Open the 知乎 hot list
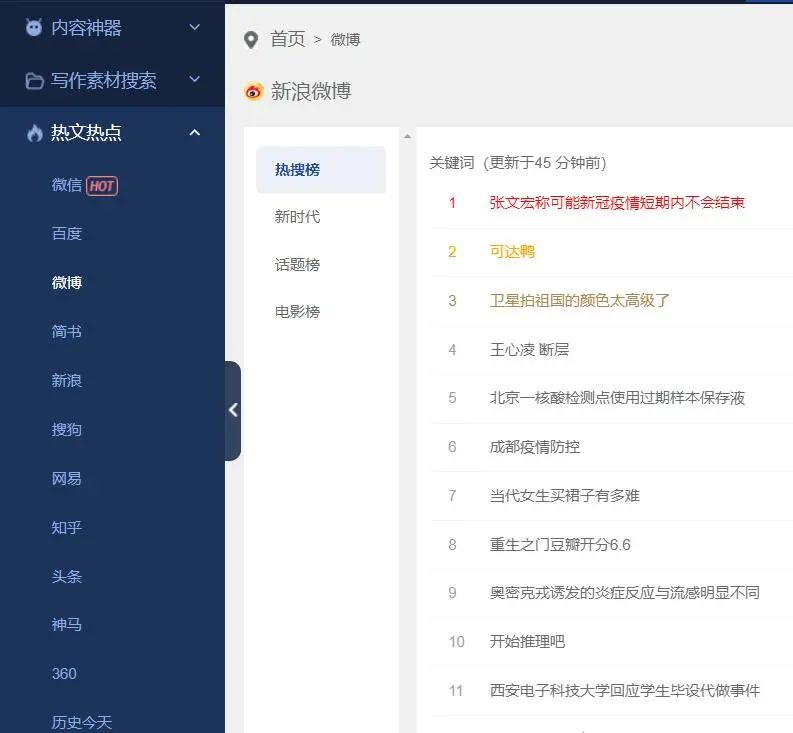The width and height of the screenshot is (793, 733). click(67, 527)
